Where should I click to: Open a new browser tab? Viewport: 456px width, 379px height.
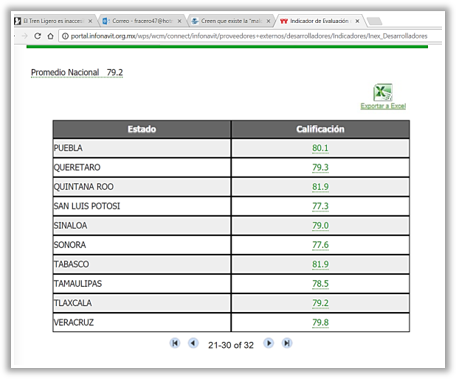pos(374,21)
